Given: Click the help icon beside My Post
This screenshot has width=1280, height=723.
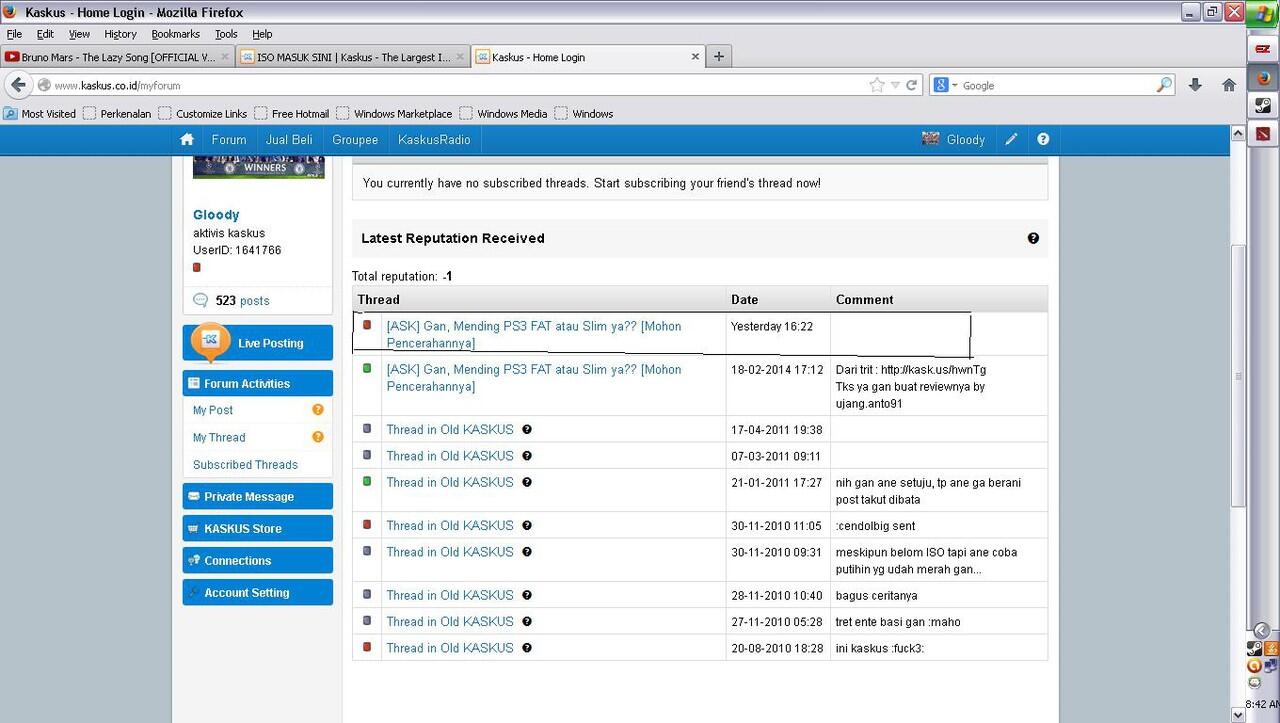Looking at the screenshot, I should pos(318,410).
